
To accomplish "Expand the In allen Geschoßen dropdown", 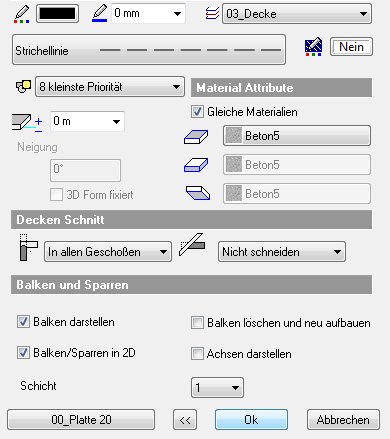I will 108,252.
